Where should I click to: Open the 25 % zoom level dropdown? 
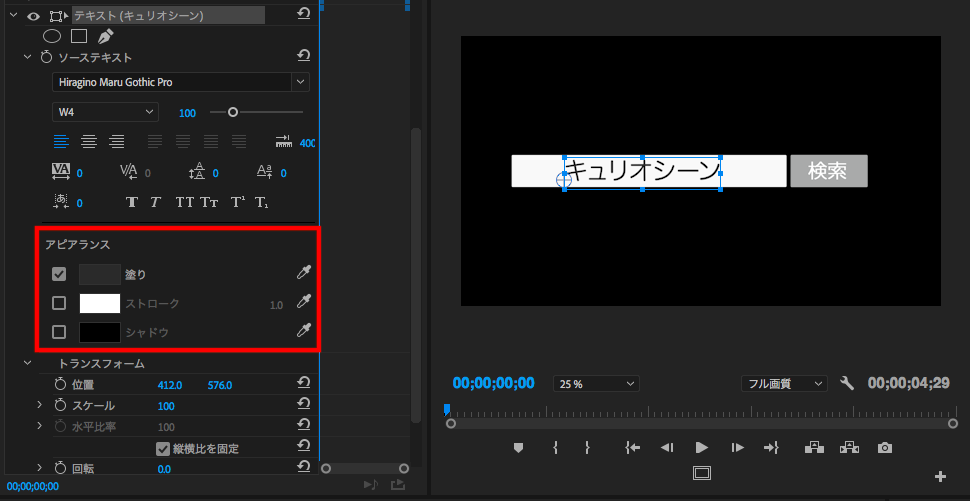tap(597, 383)
